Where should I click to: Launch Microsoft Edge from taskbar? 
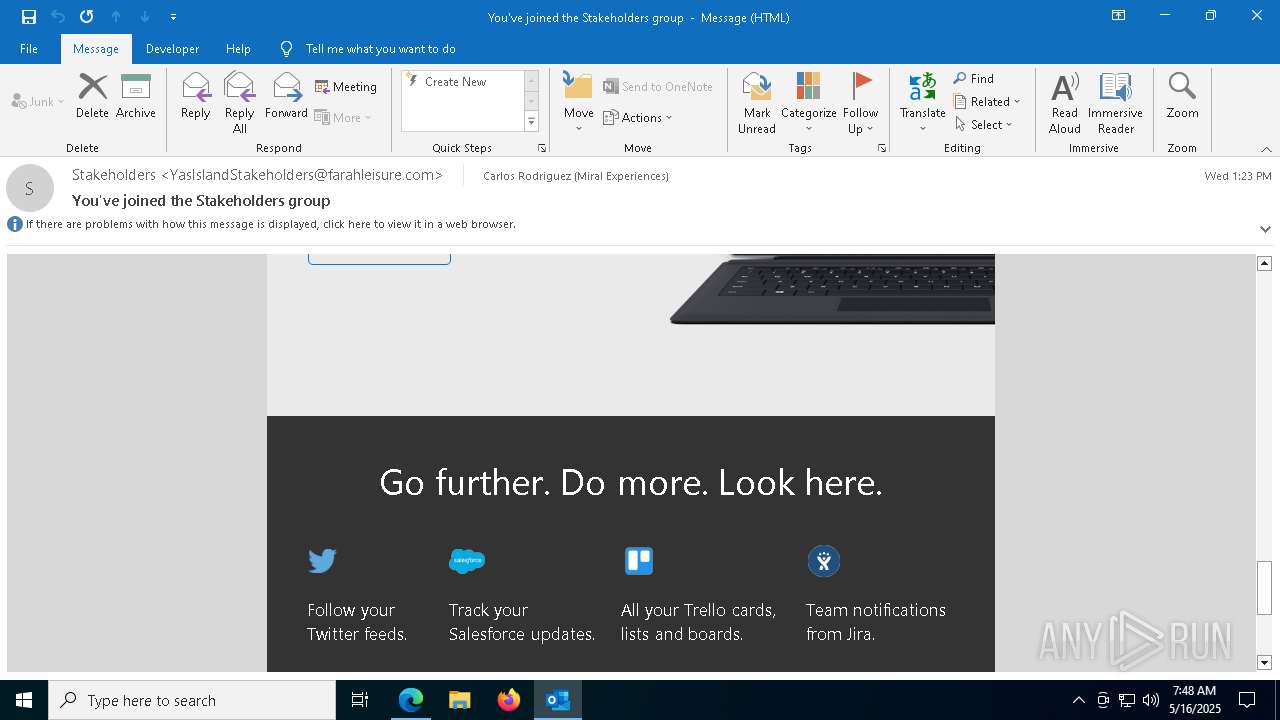411,700
